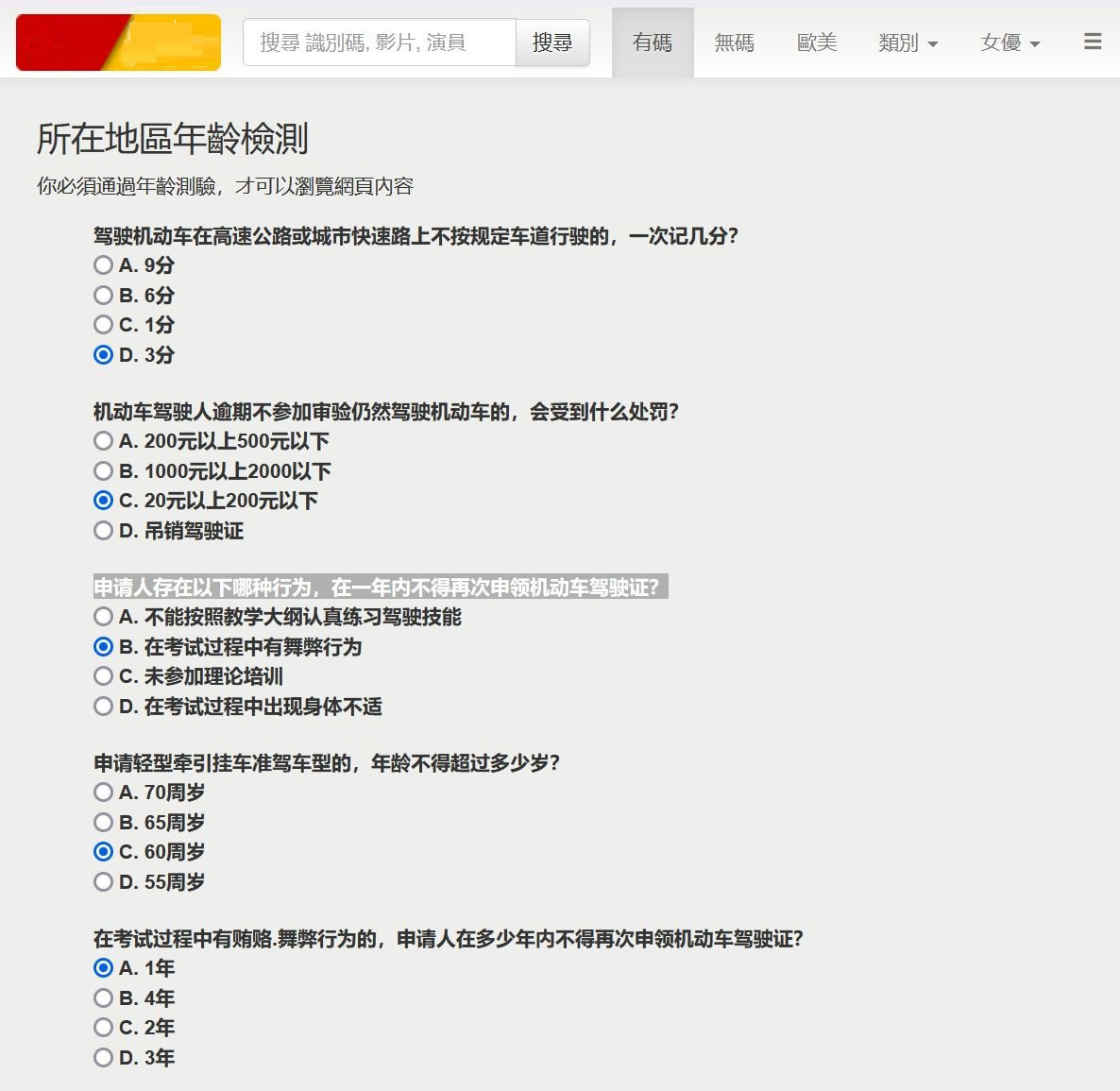The image size is (1120, 1091).
Task: Select the D. 55周岁 answer
Action: (104, 882)
